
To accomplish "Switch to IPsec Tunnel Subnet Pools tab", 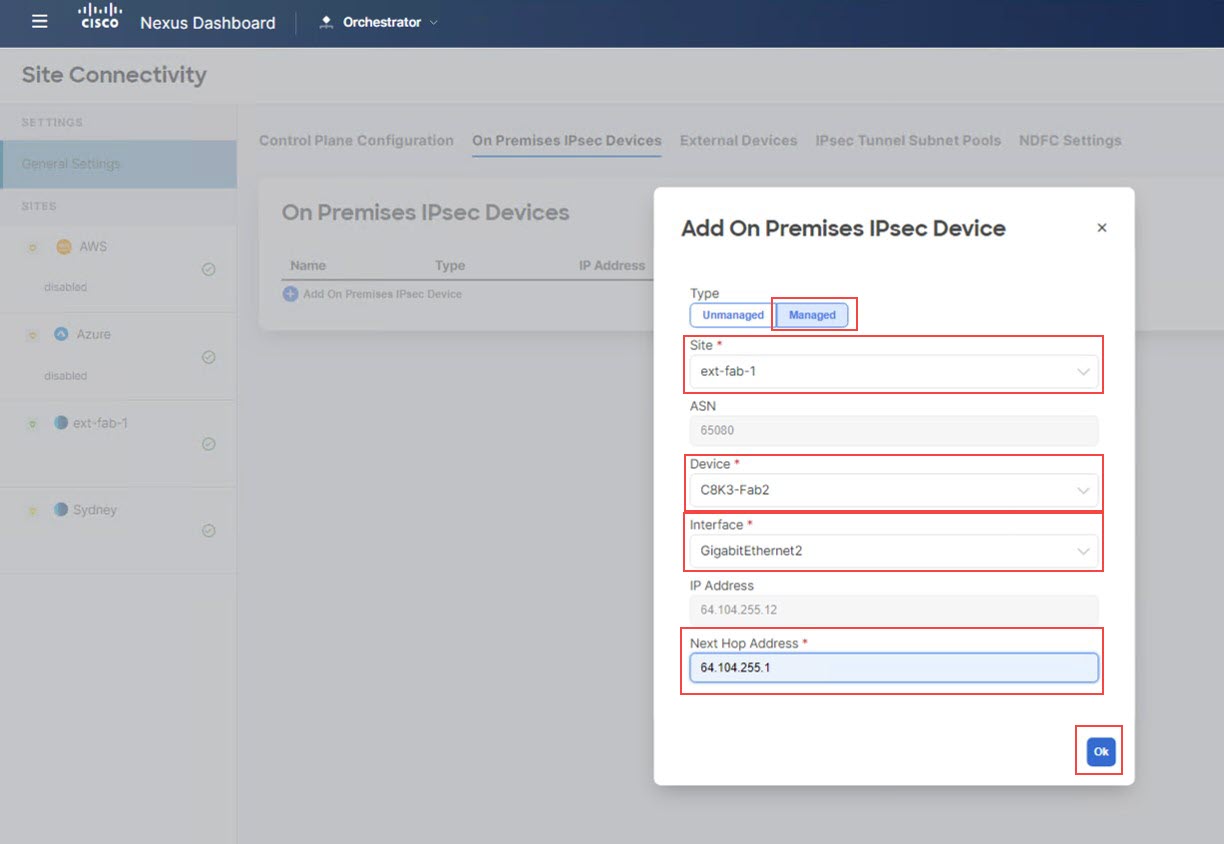I will (x=908, y=141).
